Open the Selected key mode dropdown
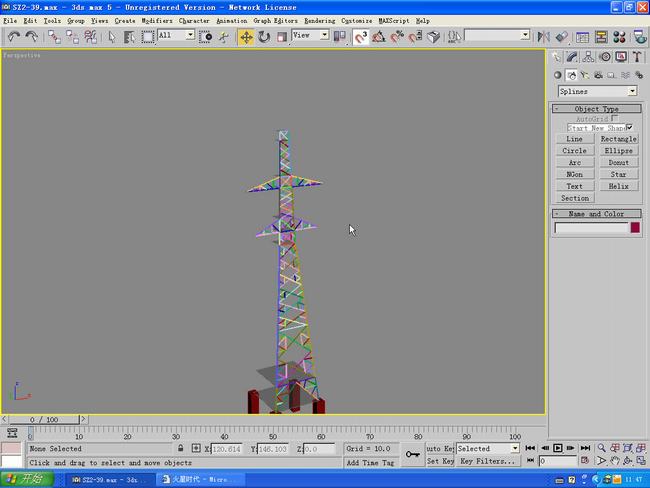650x488 pixels. point(515,448)
